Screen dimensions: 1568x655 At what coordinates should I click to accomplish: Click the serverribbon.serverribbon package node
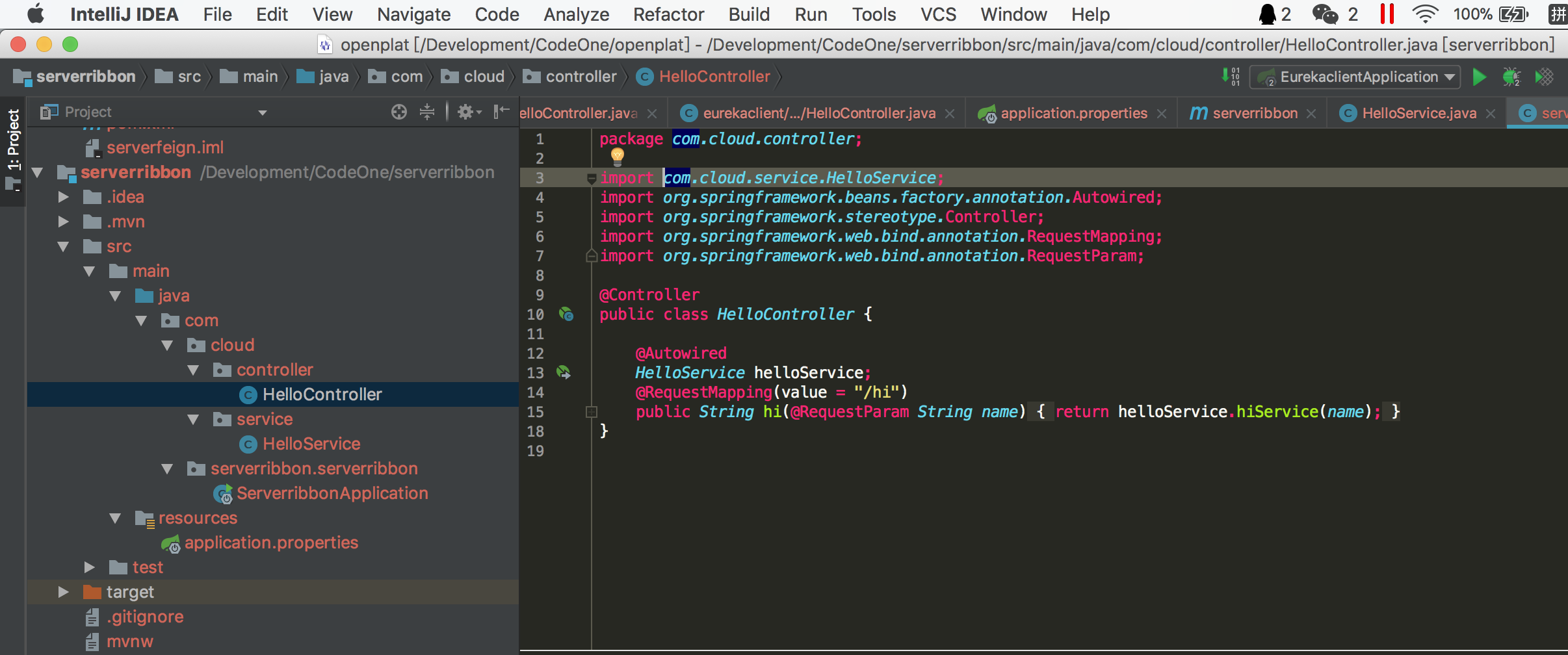314,469
